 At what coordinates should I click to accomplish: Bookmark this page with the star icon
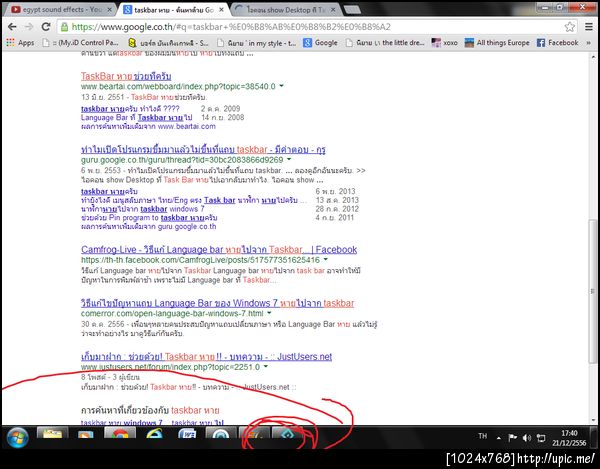(x=569, y=27)
